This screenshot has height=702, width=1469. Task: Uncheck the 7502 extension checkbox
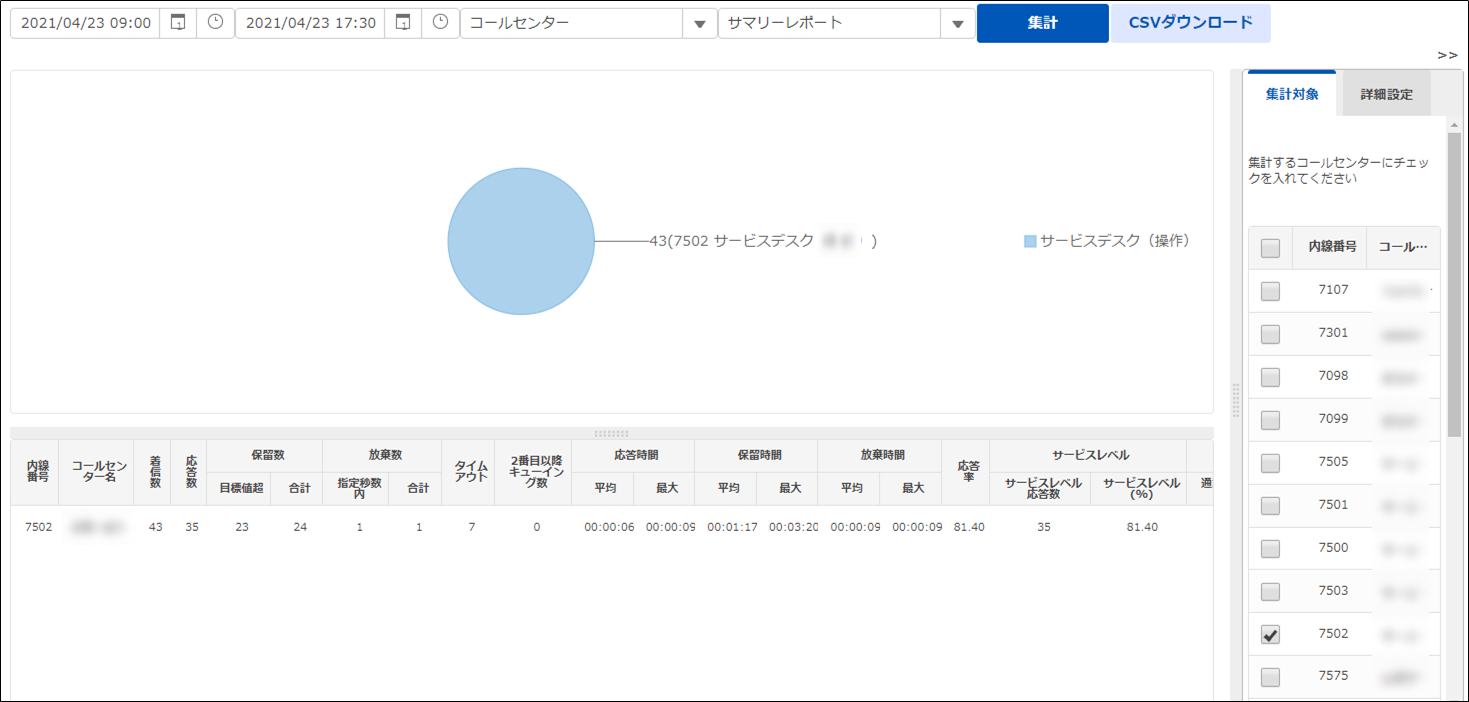pos(1270,634)
